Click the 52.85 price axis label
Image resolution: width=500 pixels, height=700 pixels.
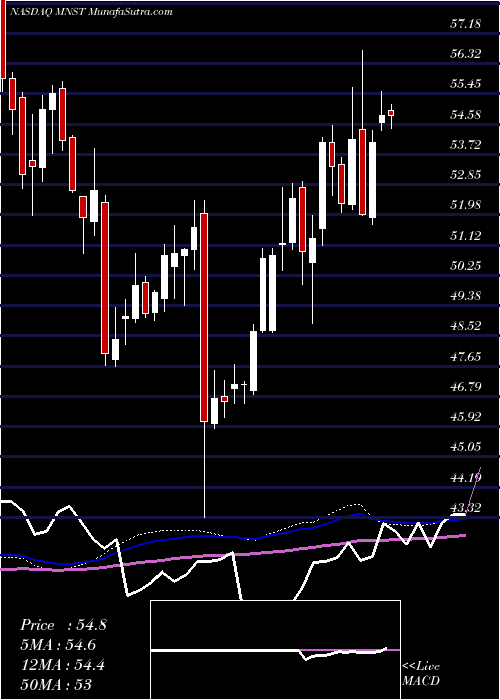[466, 175]
